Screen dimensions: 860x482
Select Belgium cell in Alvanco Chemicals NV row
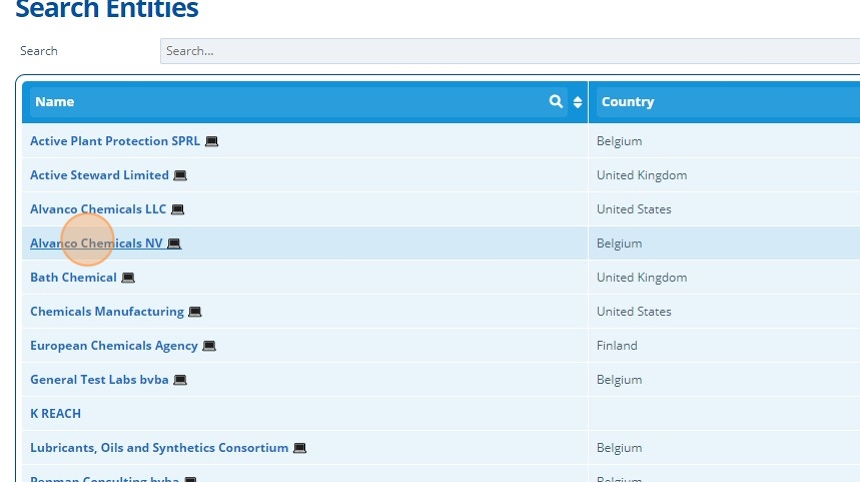coord(725,243)
